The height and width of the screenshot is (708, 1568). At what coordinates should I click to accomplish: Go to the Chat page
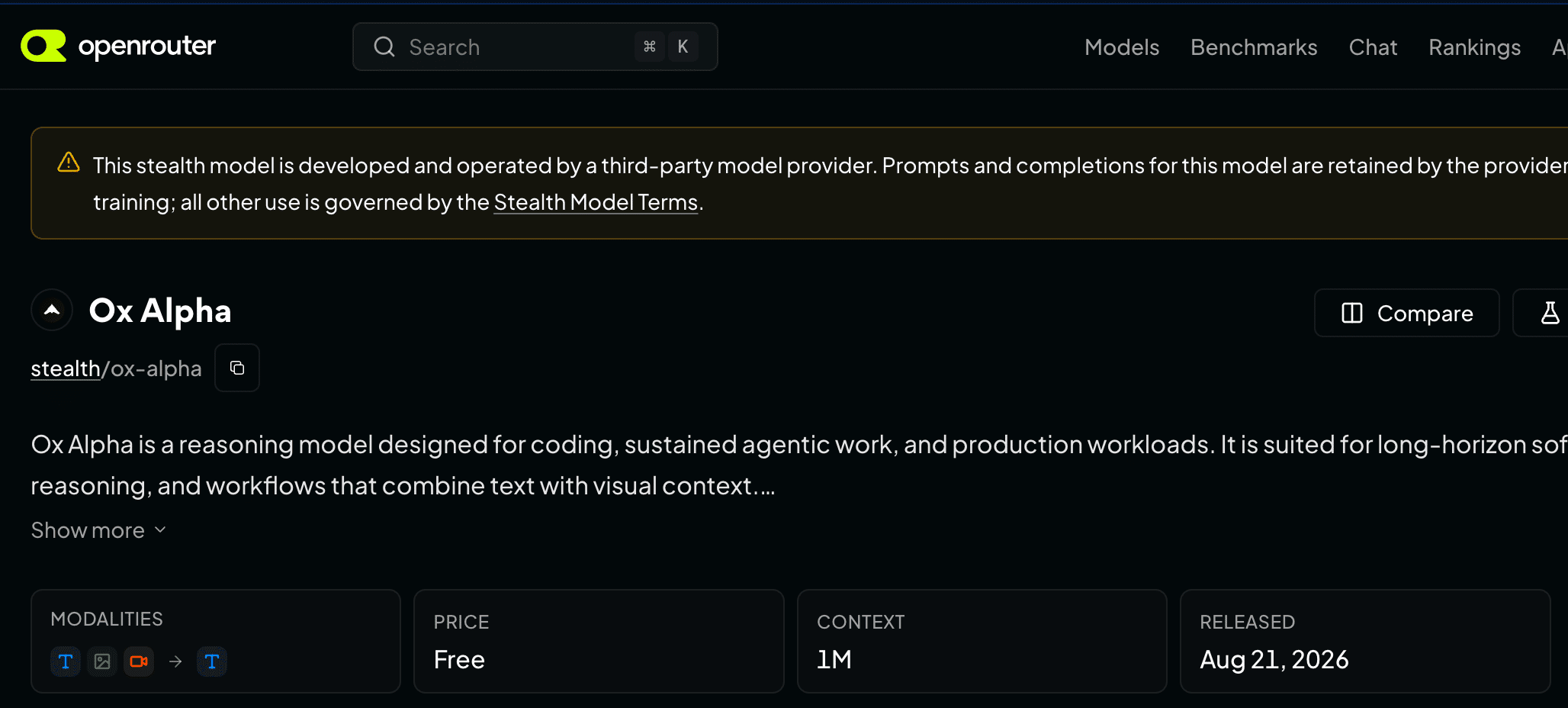pos(1373,47)
